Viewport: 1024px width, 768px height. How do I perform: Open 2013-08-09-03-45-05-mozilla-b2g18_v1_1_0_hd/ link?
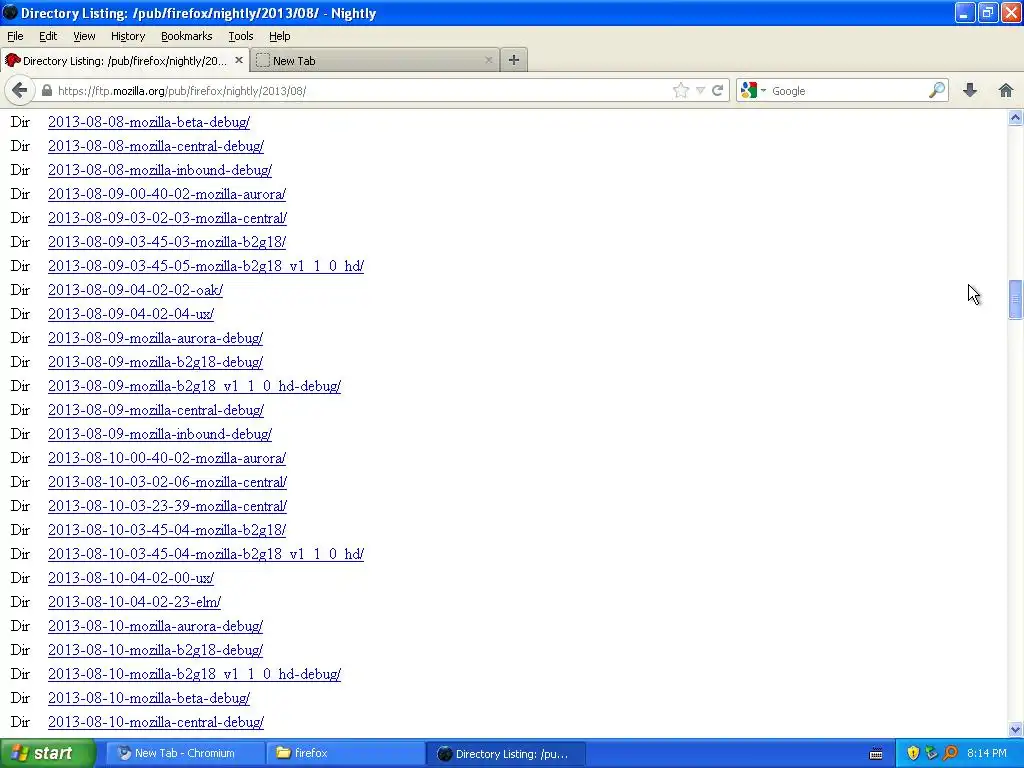click(x=206, y=266)
